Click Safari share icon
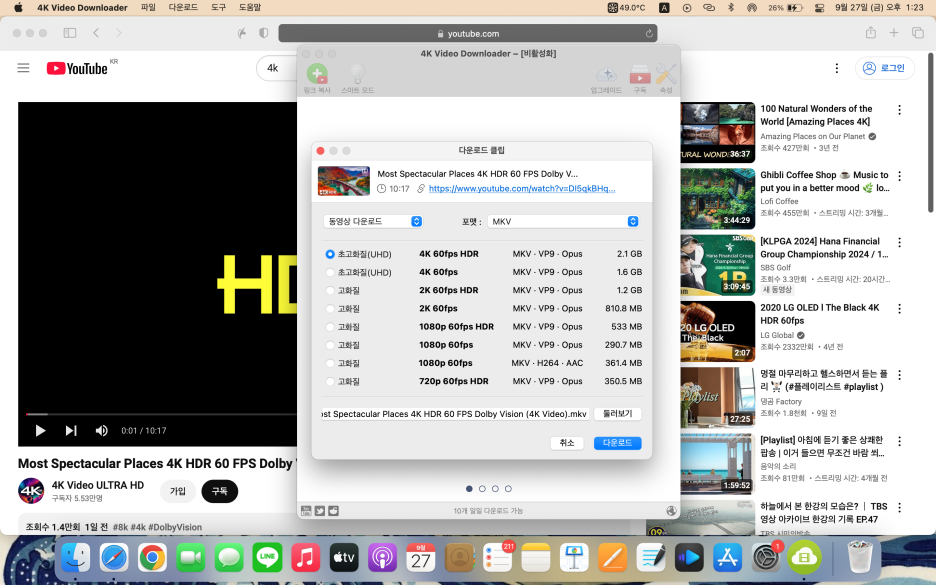This screenshot has width=936, height=585. tap(871, 33)
